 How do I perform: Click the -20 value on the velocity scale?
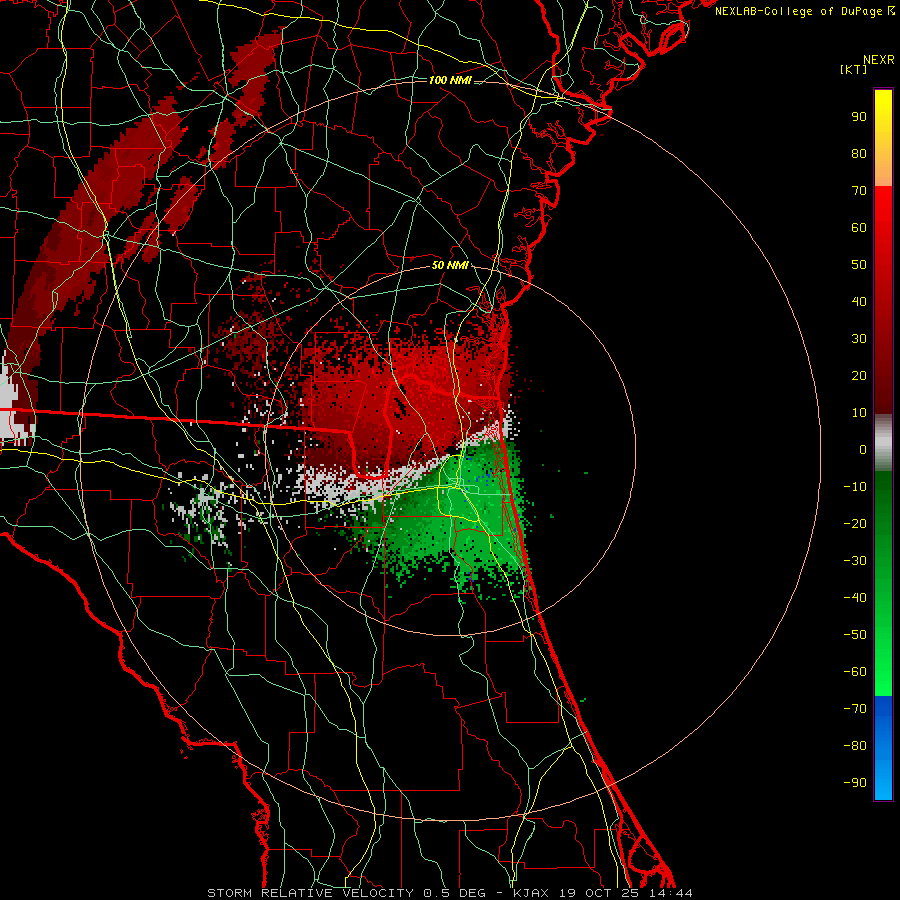point(855,524)
